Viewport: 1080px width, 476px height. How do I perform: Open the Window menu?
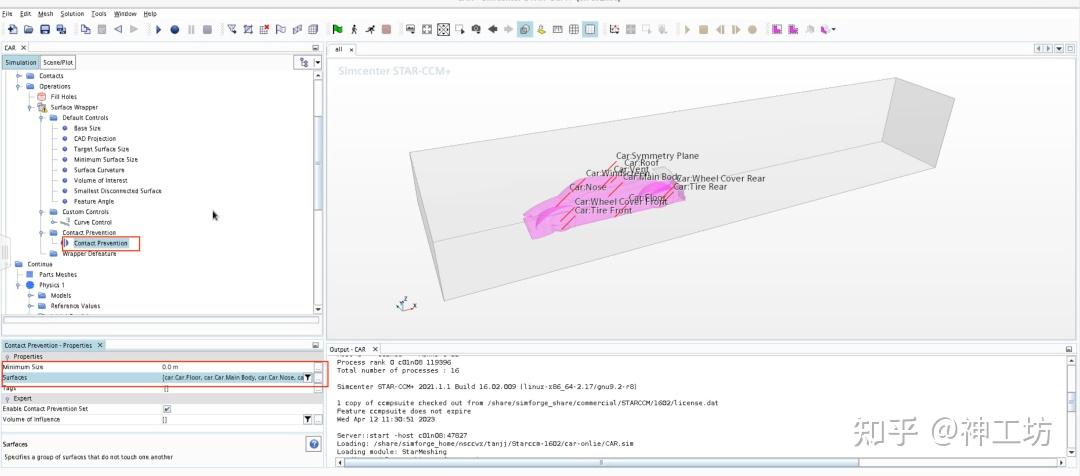pos(125,14)
